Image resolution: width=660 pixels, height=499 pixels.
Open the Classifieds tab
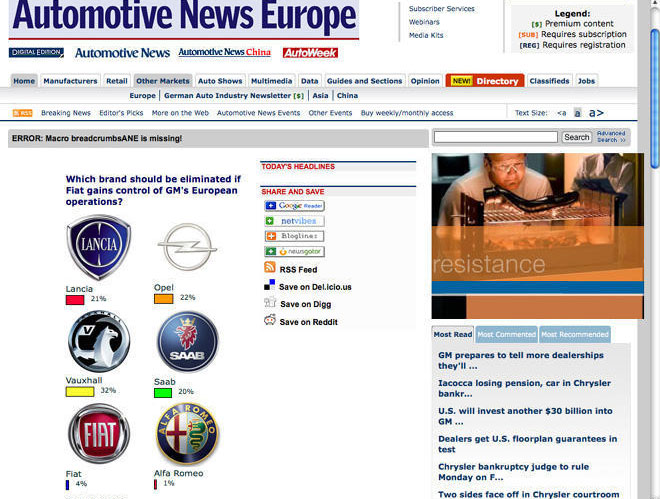coord(549,81)
